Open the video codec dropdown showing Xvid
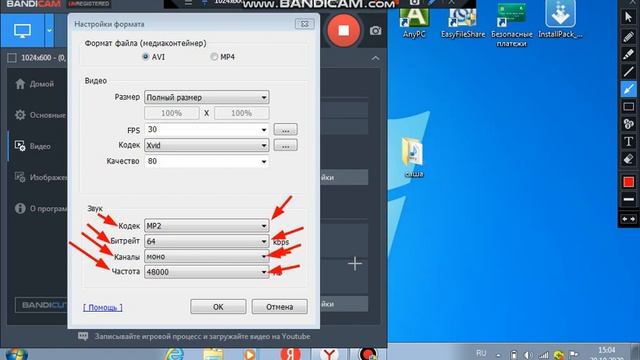Image resolution: width=640 pixels, height=360 pixels. pyautogui.click(x=207, y=145)
